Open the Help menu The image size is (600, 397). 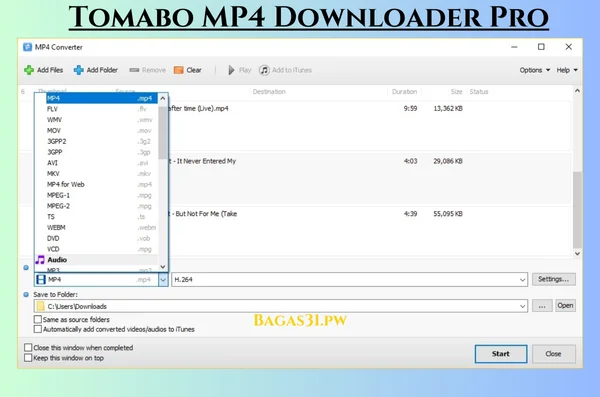click(x=567, y=70)
